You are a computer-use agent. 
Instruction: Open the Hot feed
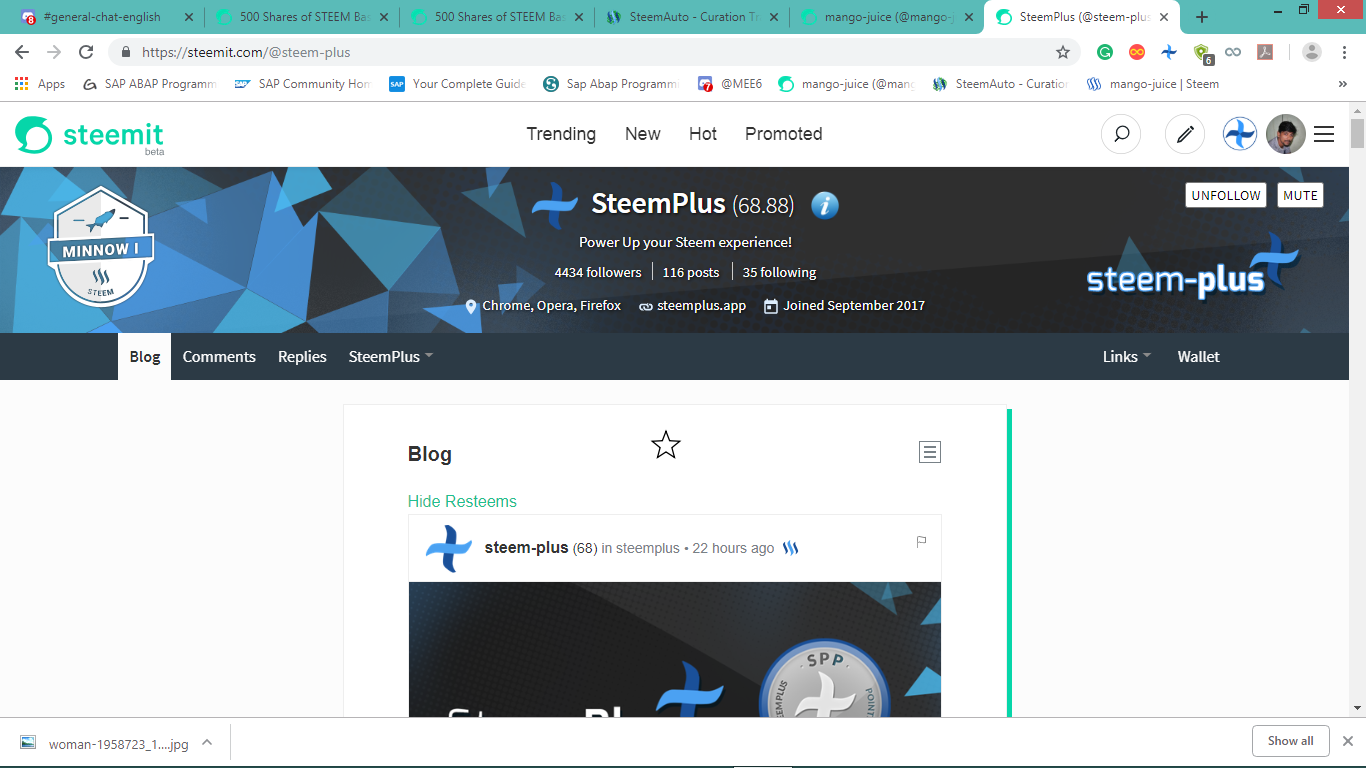(x=703, y=134)
